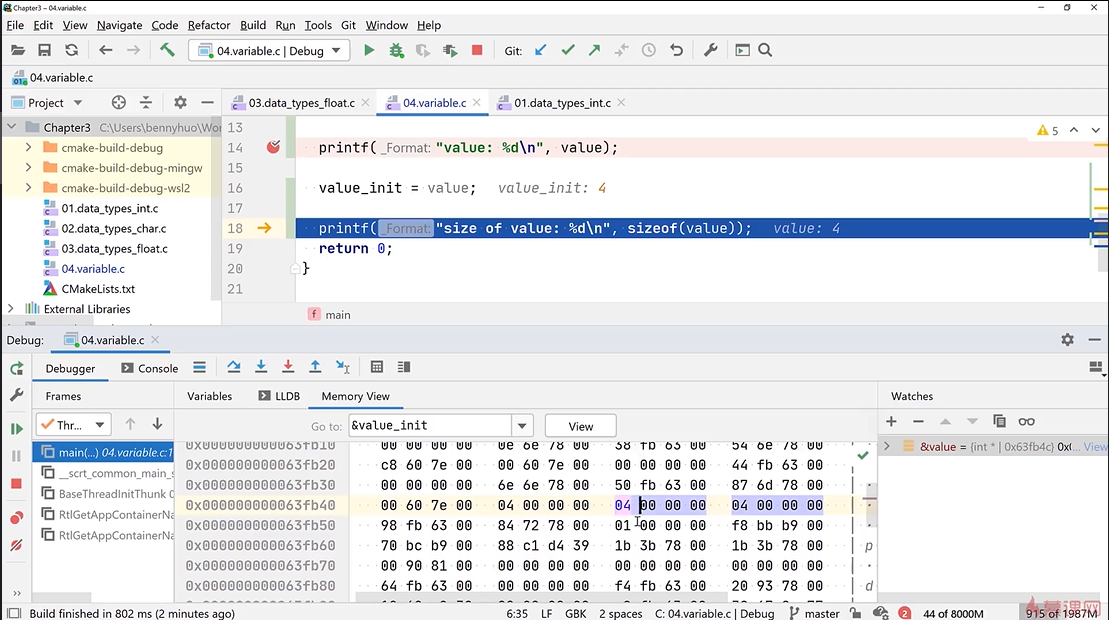Open the 04.variable.c | Debug configuration dropdown
1109x620 pixels.
point(269,50)
